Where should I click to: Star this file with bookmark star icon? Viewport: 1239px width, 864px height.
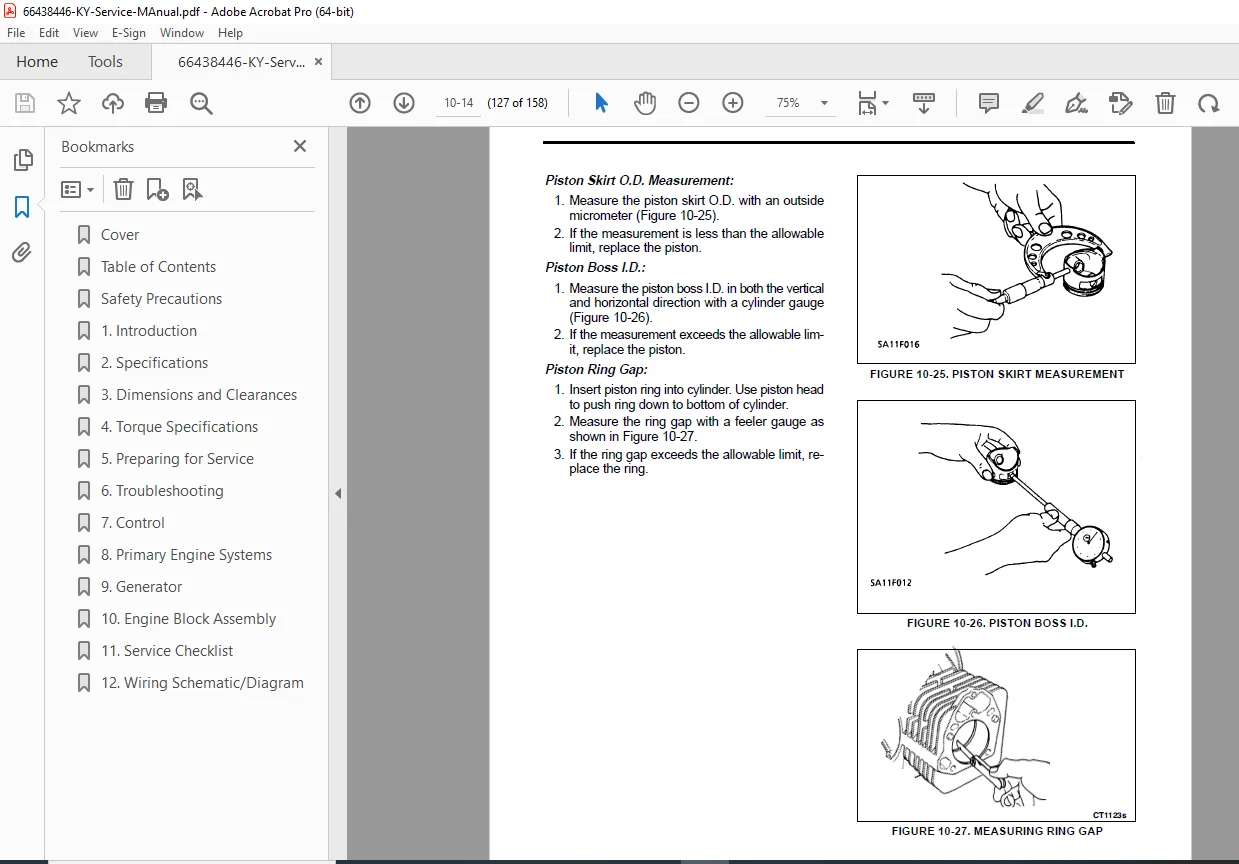coord(68,103)
